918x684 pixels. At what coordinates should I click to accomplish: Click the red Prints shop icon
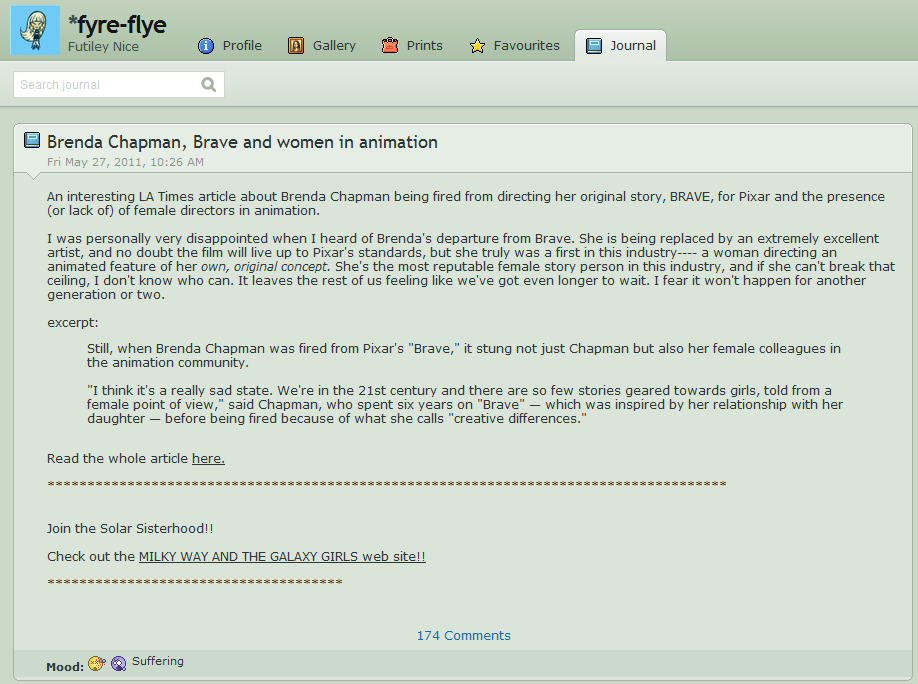390,46
